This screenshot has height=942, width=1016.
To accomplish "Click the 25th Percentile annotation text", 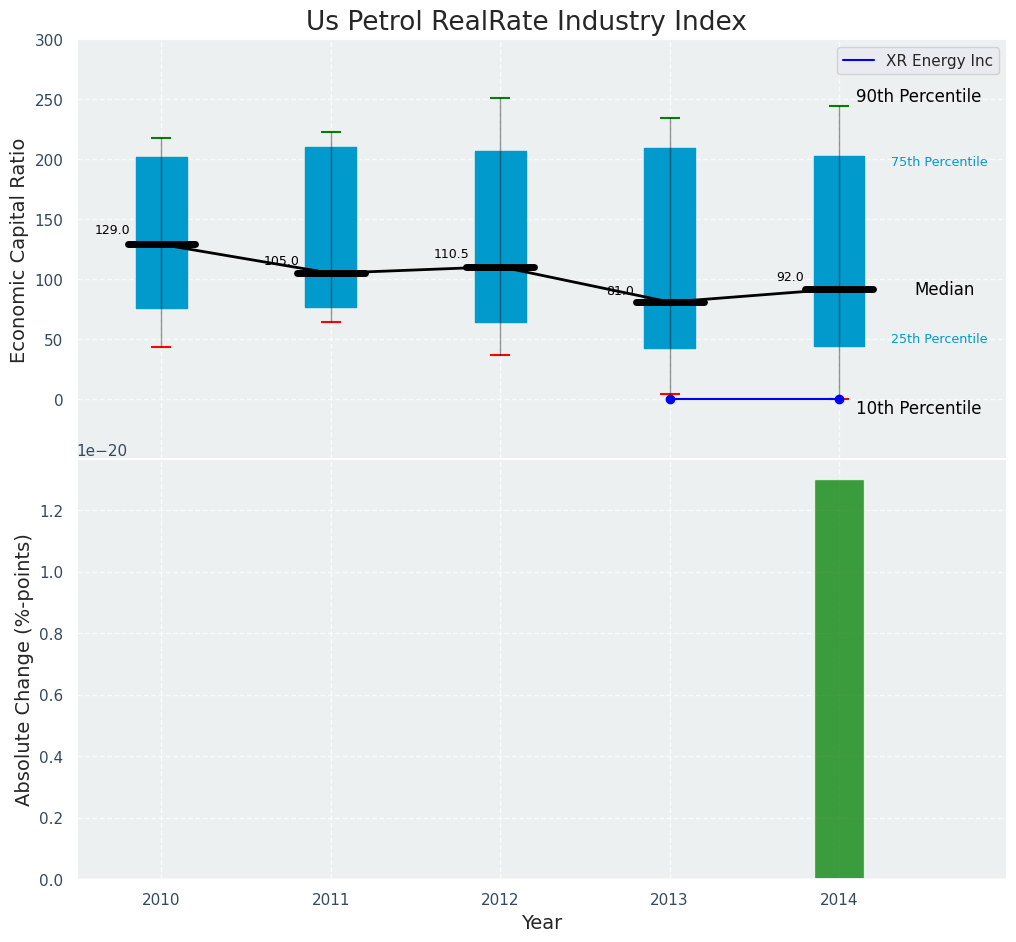I will [x=939, y=339].
